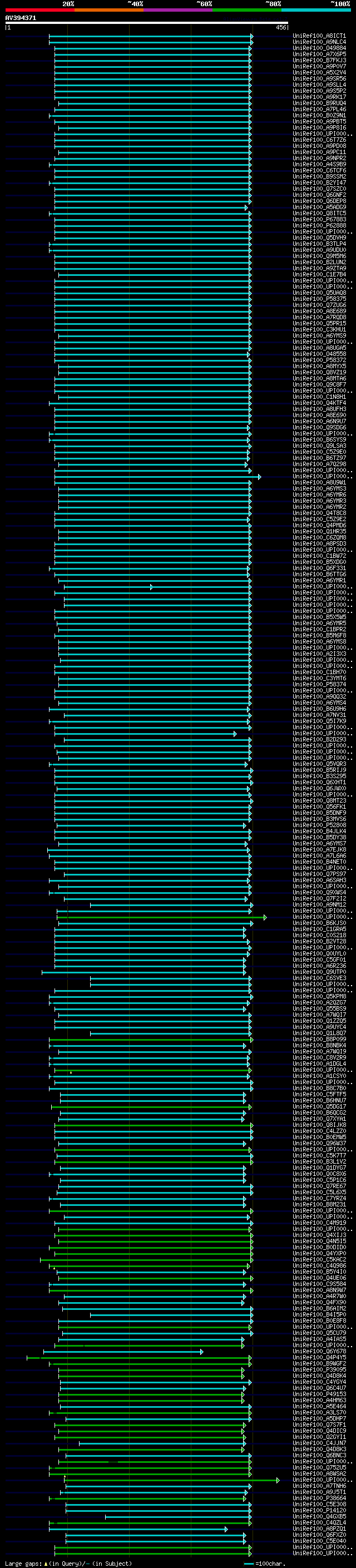Viewport: 356px width, 1568px height.
Task: Select the UniRef100_A9RK17 label
Action: click(319, 97)
